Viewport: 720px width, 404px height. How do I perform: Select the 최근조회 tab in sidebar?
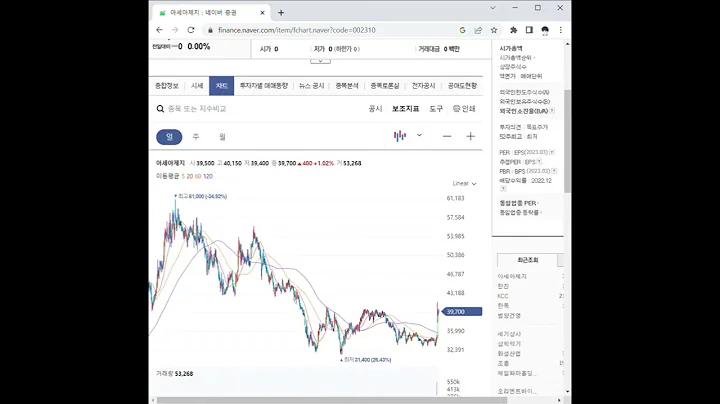click(527, 260)
